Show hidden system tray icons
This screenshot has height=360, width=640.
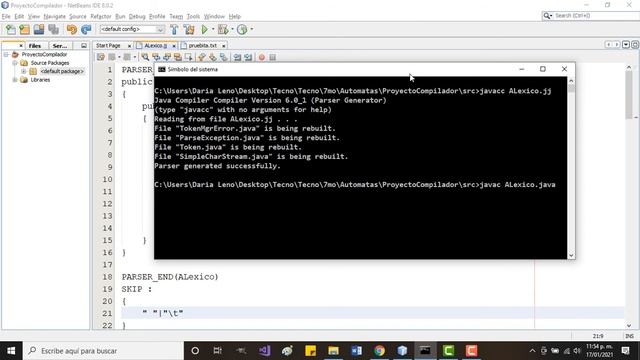coord(532,351)
